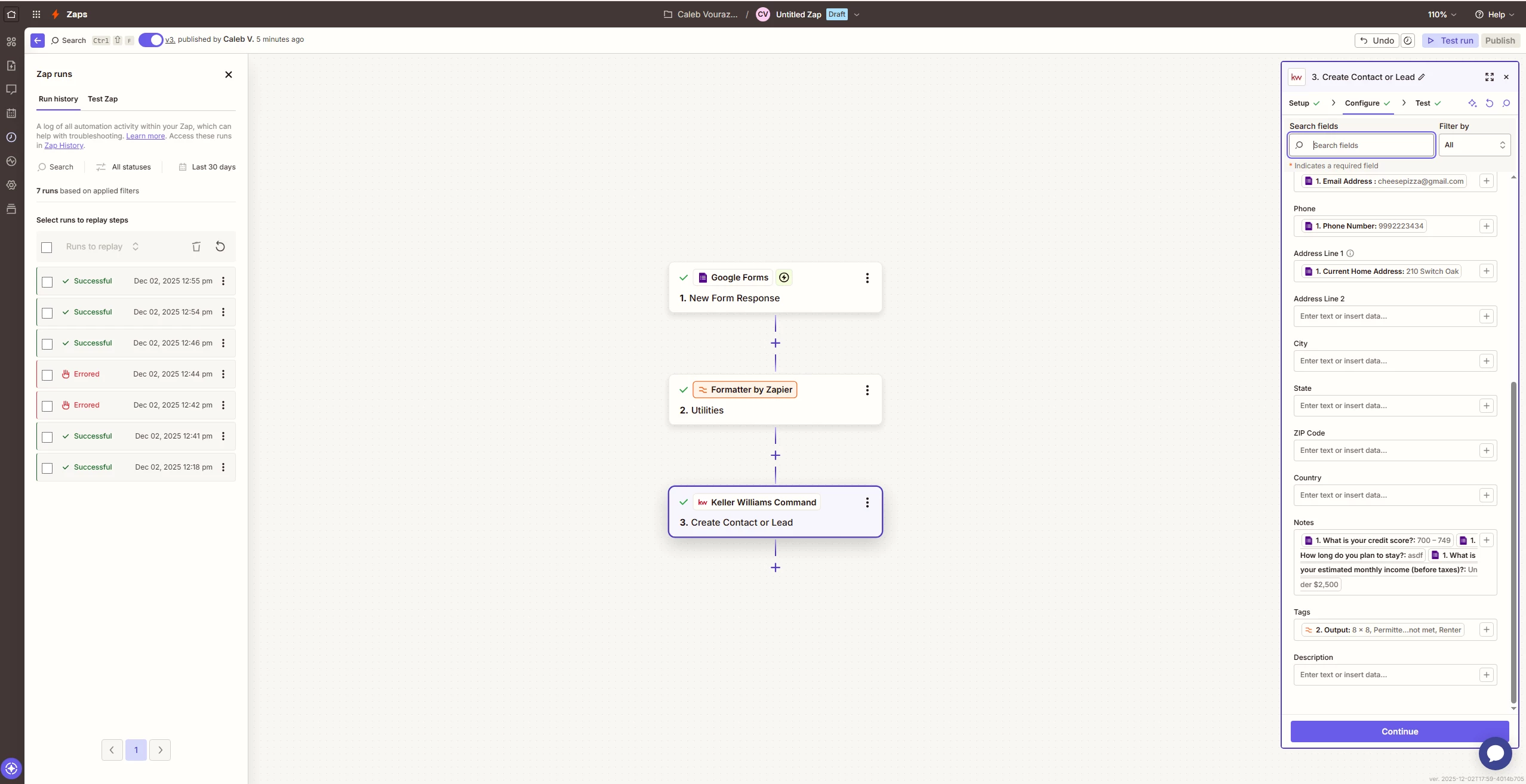This screenshot has width=1526, height=784.
Task: Click the trash icon in replay toolbar
Action: pos(196,247)
